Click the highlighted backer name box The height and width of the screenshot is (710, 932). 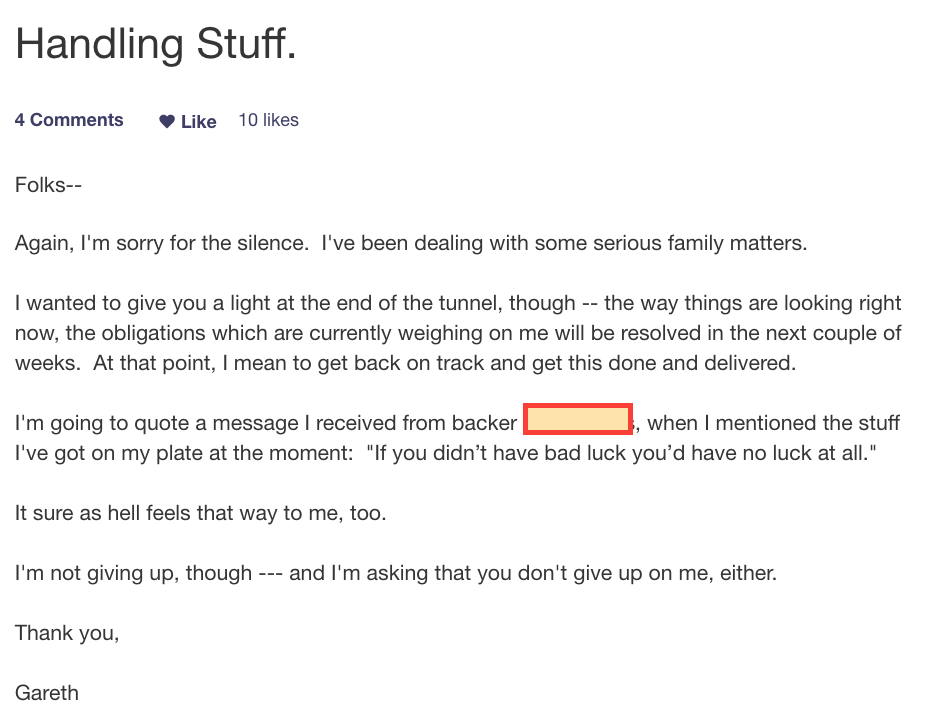pyautogui.click(x=578, y=419)
